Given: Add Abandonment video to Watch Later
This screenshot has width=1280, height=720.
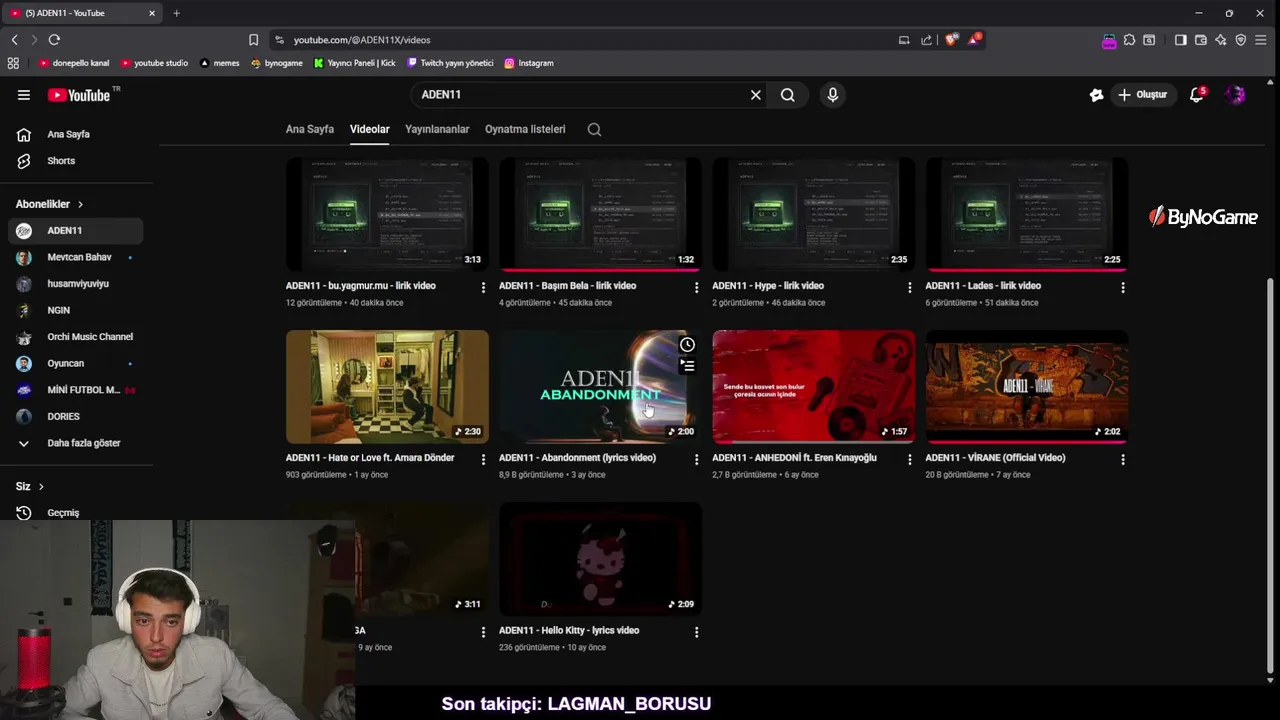Looking at the screenshot, I should [x=688, y=345].
